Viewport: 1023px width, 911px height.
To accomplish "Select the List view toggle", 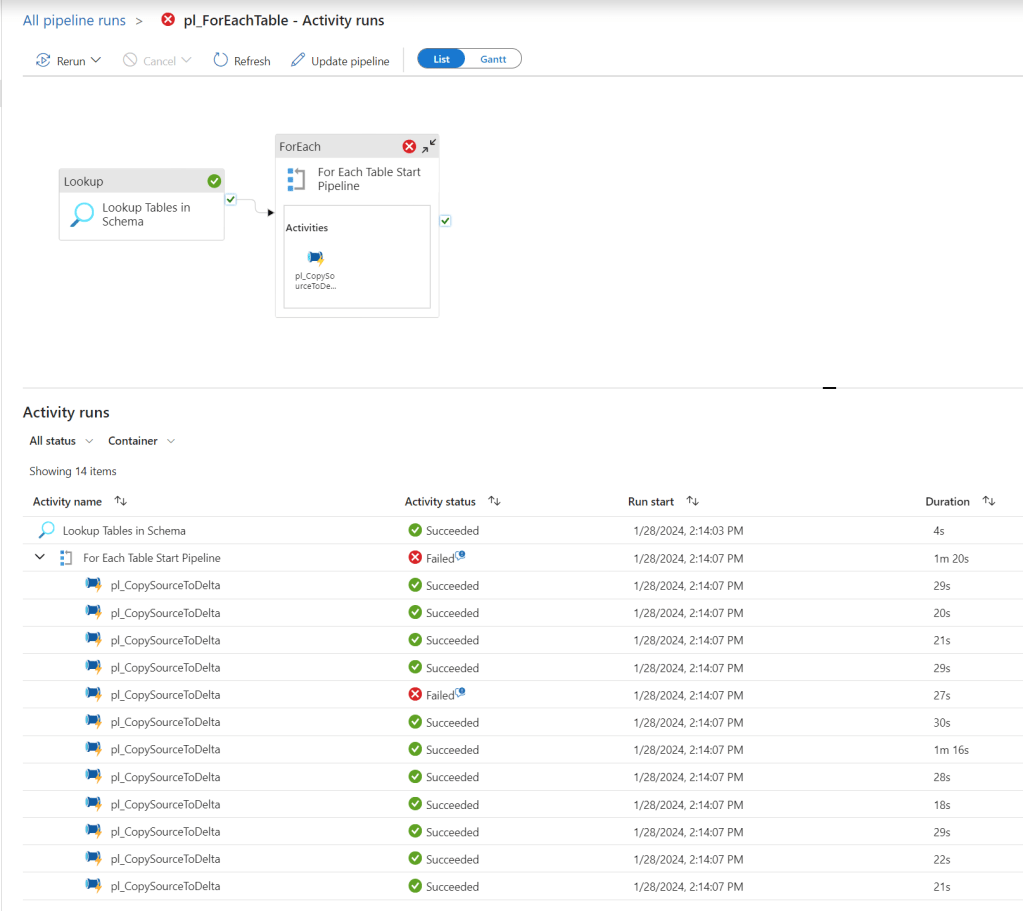I will tap(441, 59).
